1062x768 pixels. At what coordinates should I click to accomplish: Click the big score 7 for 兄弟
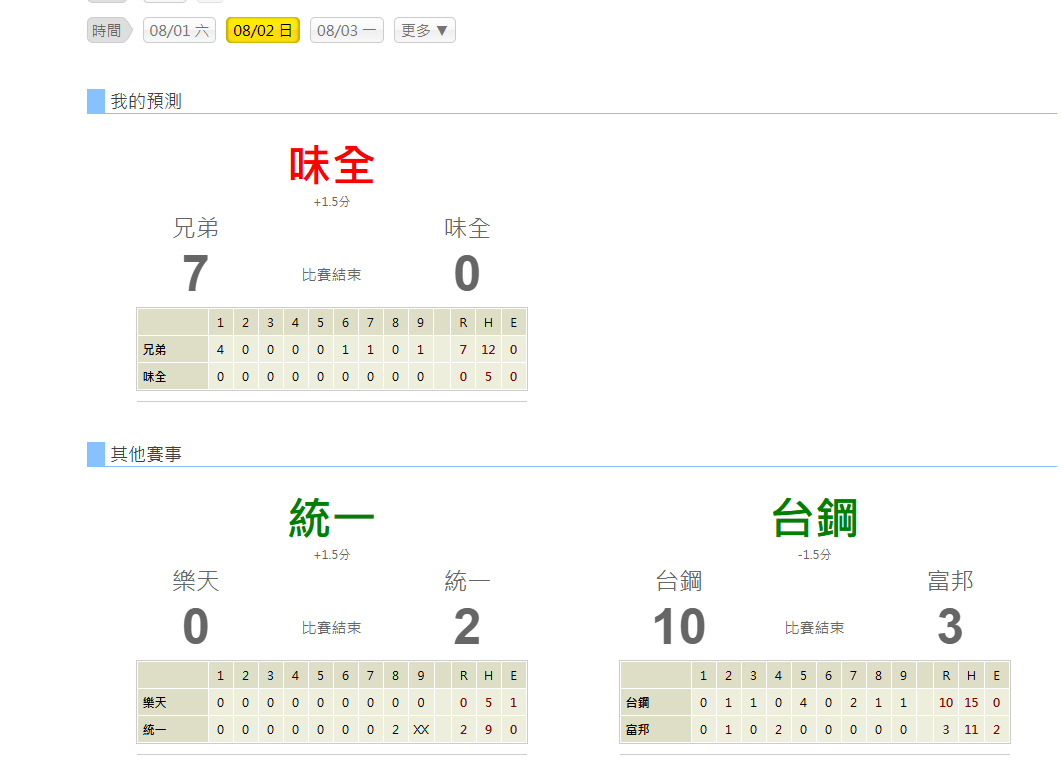tap(196, 274)
